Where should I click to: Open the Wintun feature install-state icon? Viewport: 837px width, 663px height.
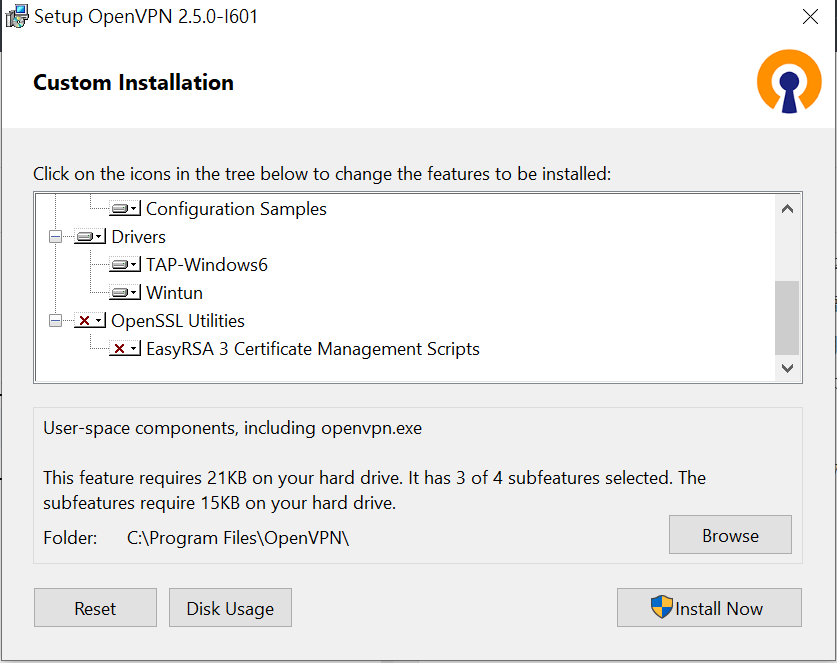pos(124,293)
